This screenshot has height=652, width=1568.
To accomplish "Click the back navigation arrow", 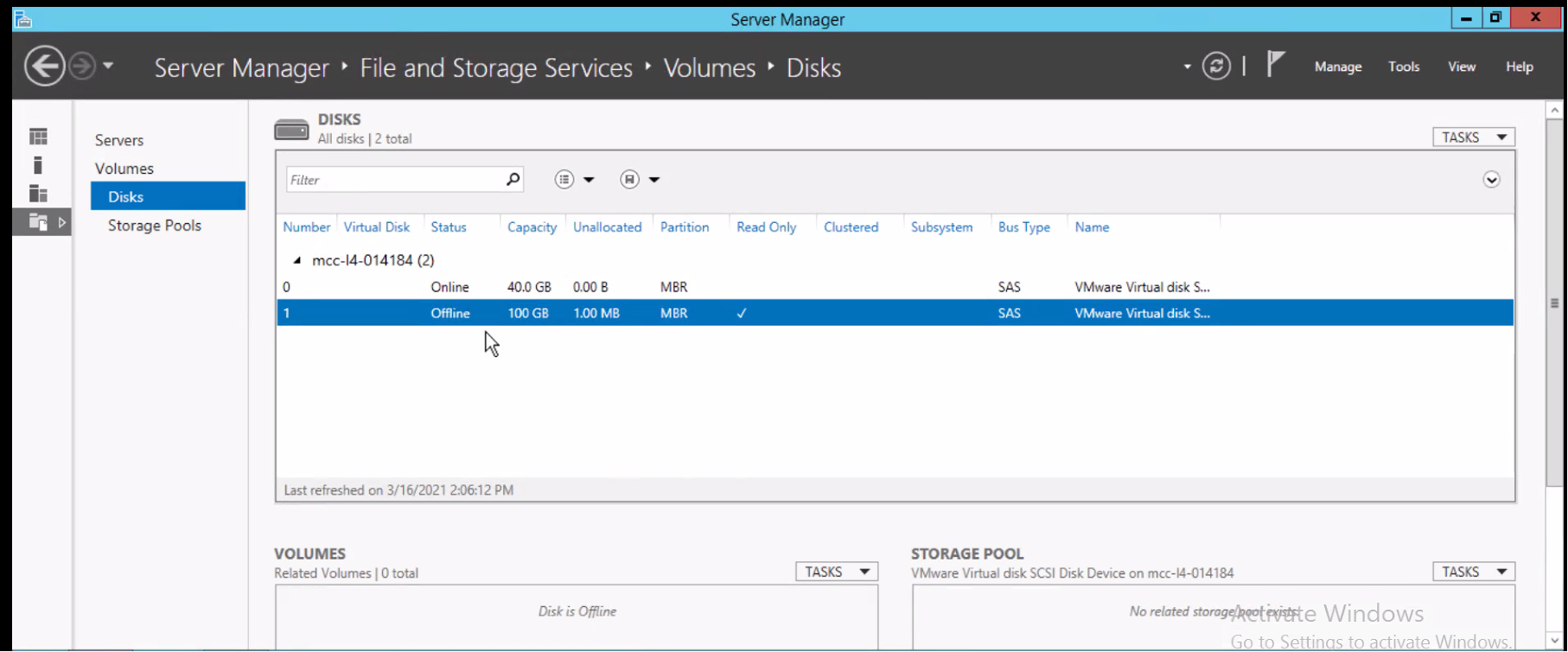I will (44, 67).
